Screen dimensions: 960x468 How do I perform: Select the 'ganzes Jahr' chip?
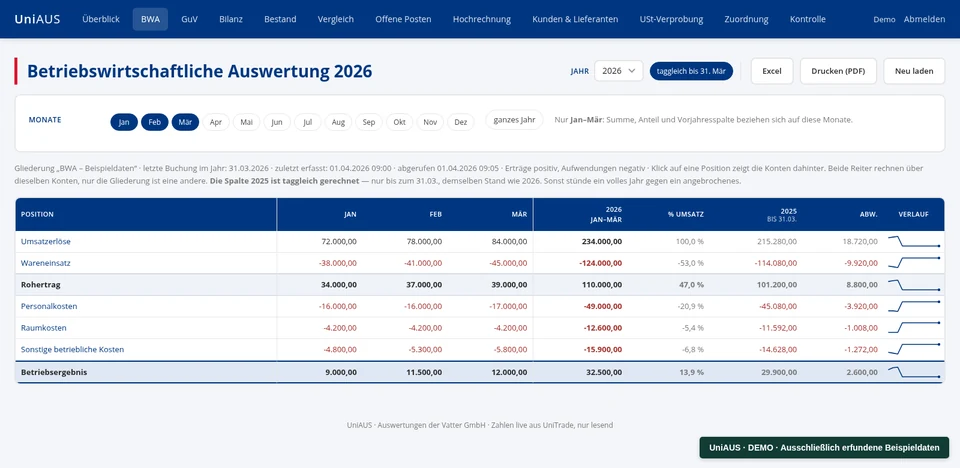[x=514, y=120]
